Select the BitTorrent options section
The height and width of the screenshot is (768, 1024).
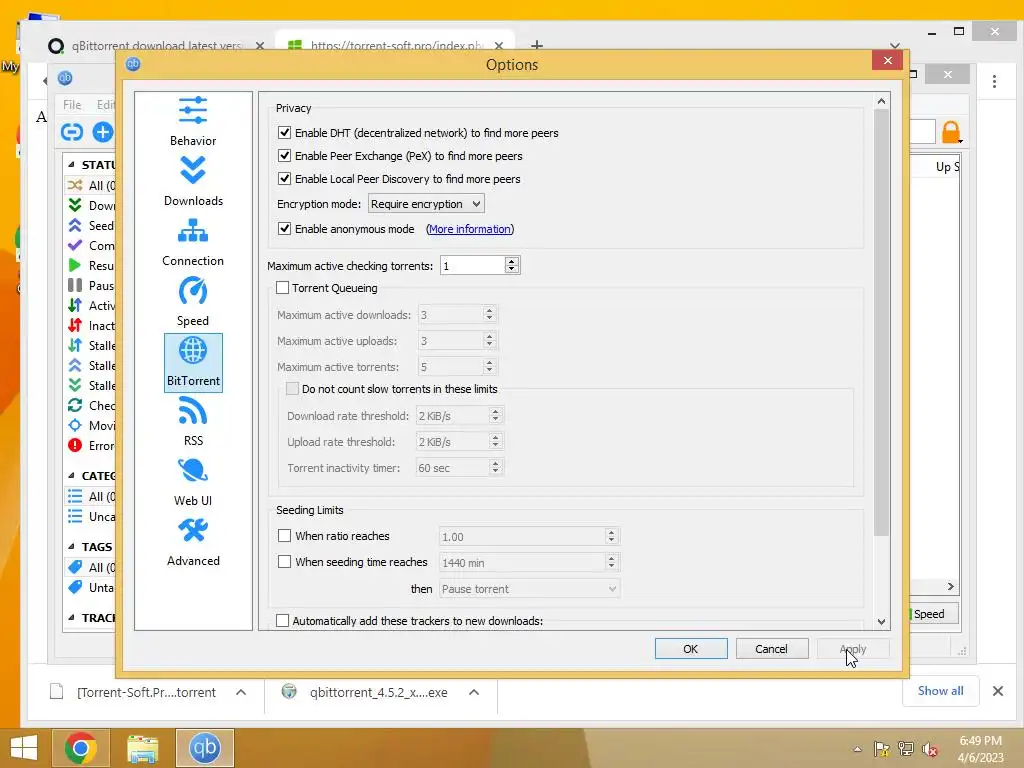coord(193,362)
